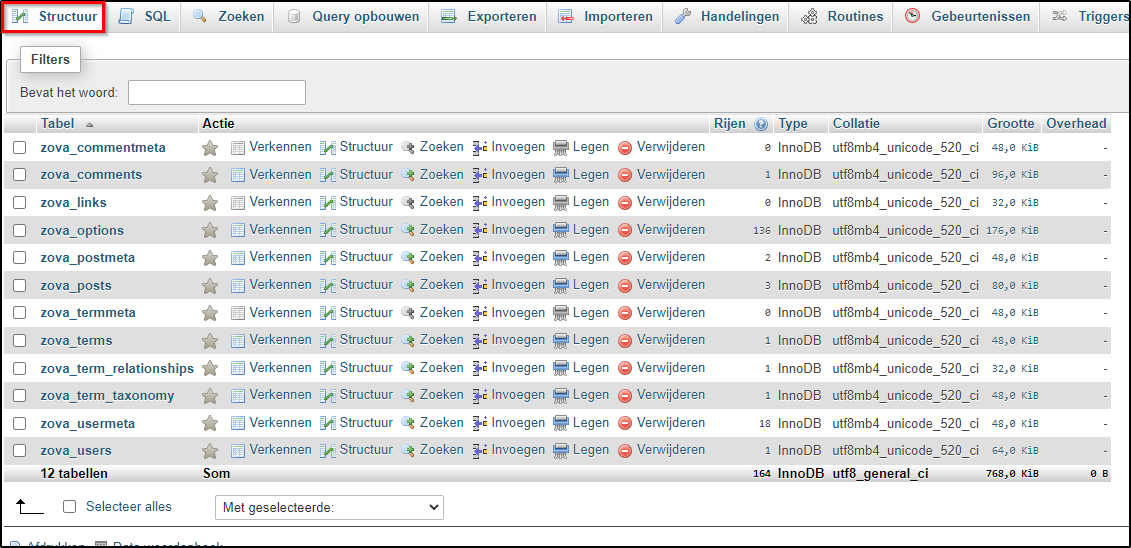Sort by the Grootte column header
Viewport: 1131px width, 548px height.
coord(1010,124)
